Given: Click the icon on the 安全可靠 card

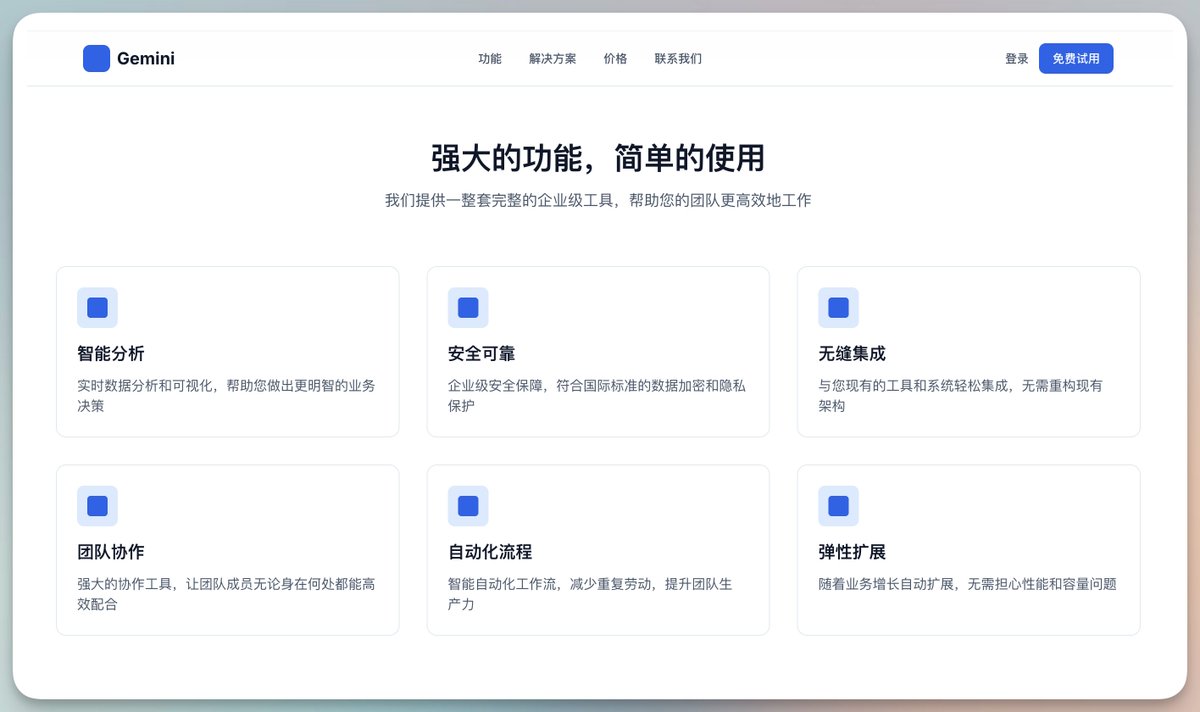Looking at the screenshot, I should [x=468, y=307].
